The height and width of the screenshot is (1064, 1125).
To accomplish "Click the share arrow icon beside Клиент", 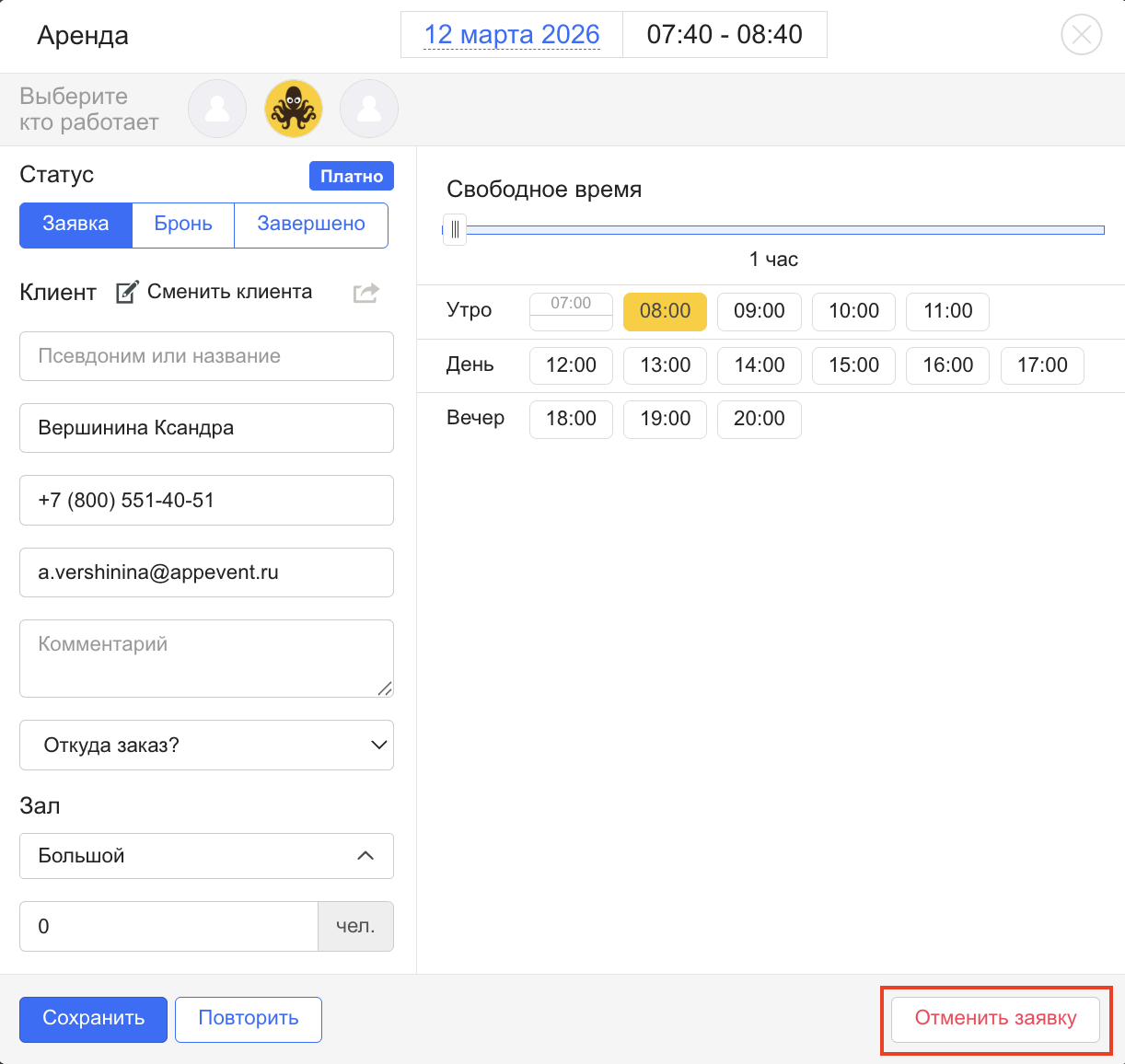I will pos(366,293).
